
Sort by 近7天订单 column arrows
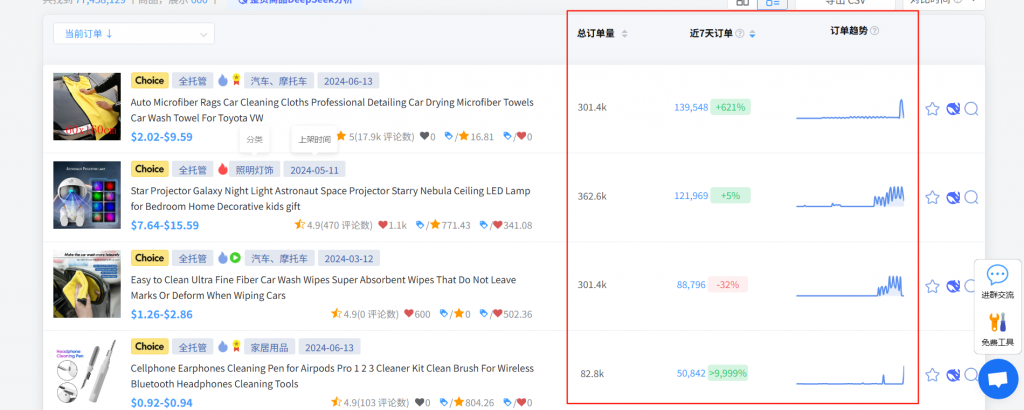pyautogui.click(x=753, y=34)
